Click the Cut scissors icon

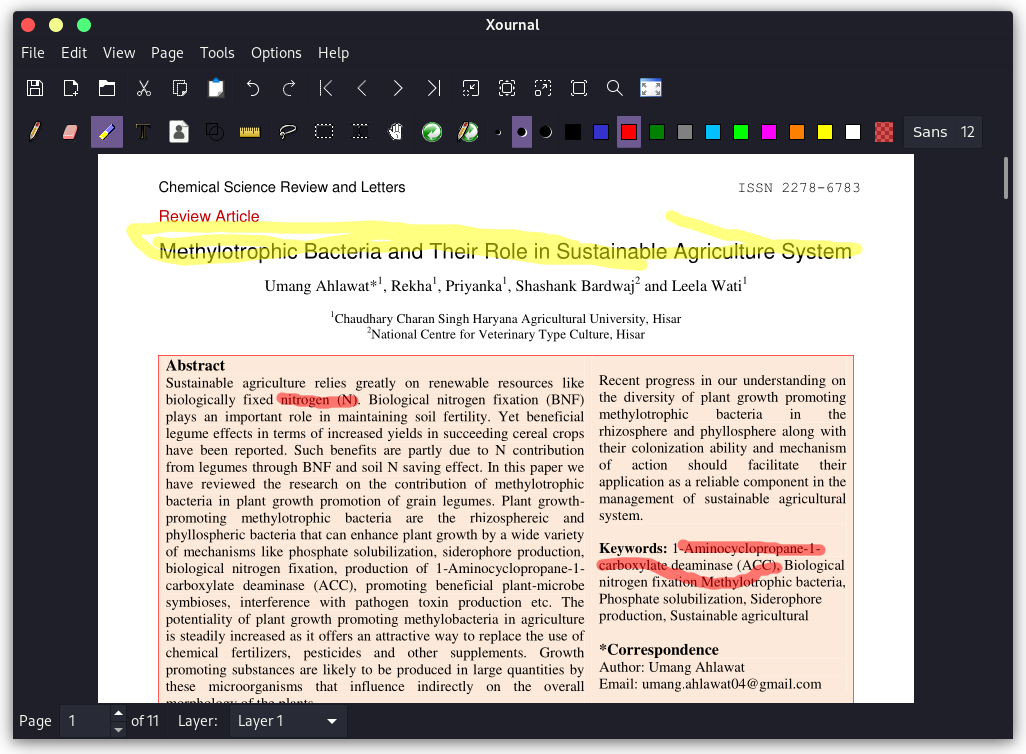click(x=144, y=88)
